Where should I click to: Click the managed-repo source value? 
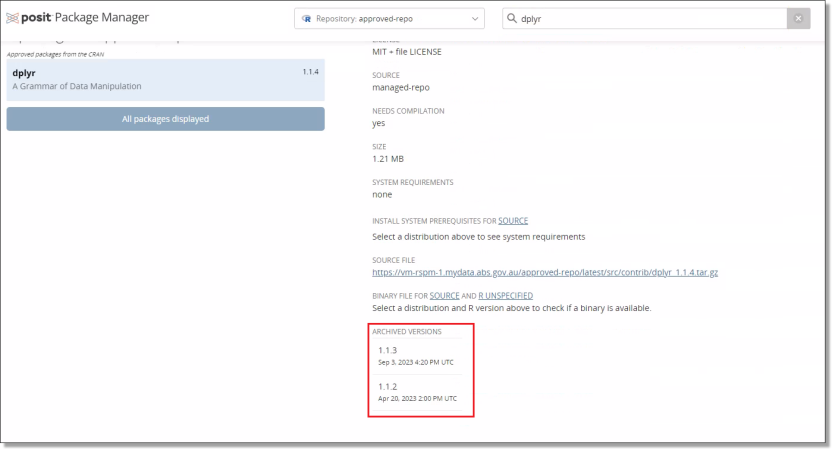pos(401,87)
